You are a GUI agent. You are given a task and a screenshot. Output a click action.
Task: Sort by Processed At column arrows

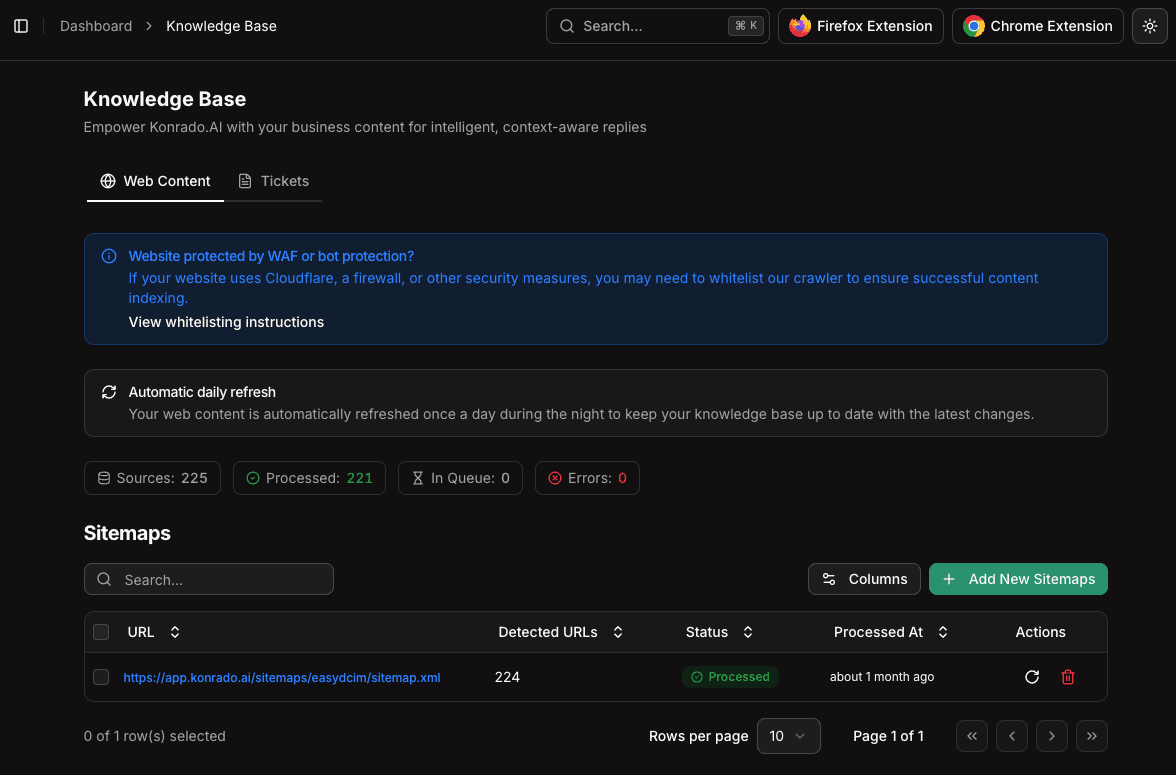pyautogui.click(x=943, y=632)
